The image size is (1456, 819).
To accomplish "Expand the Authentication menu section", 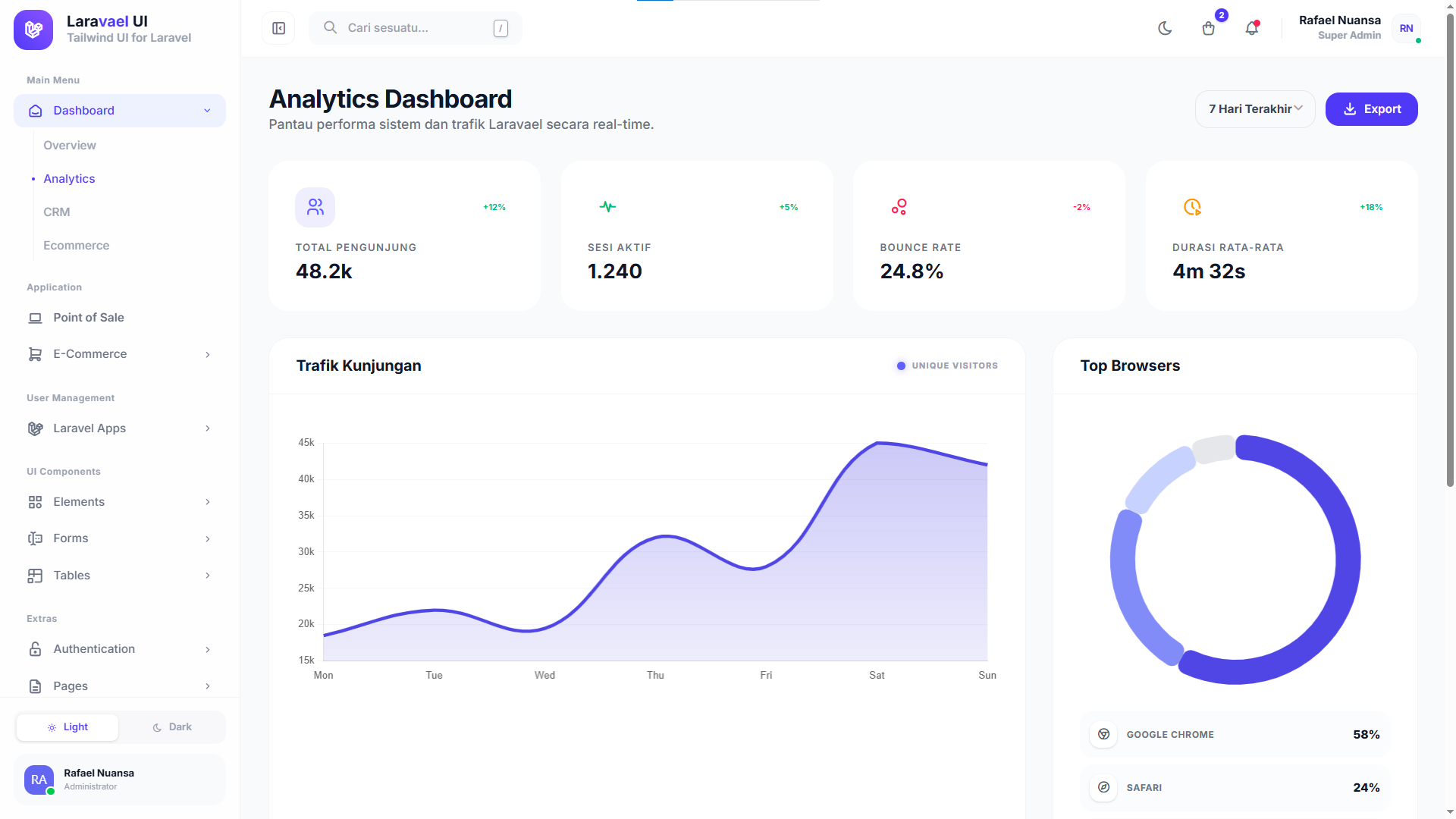I will 119,649.
